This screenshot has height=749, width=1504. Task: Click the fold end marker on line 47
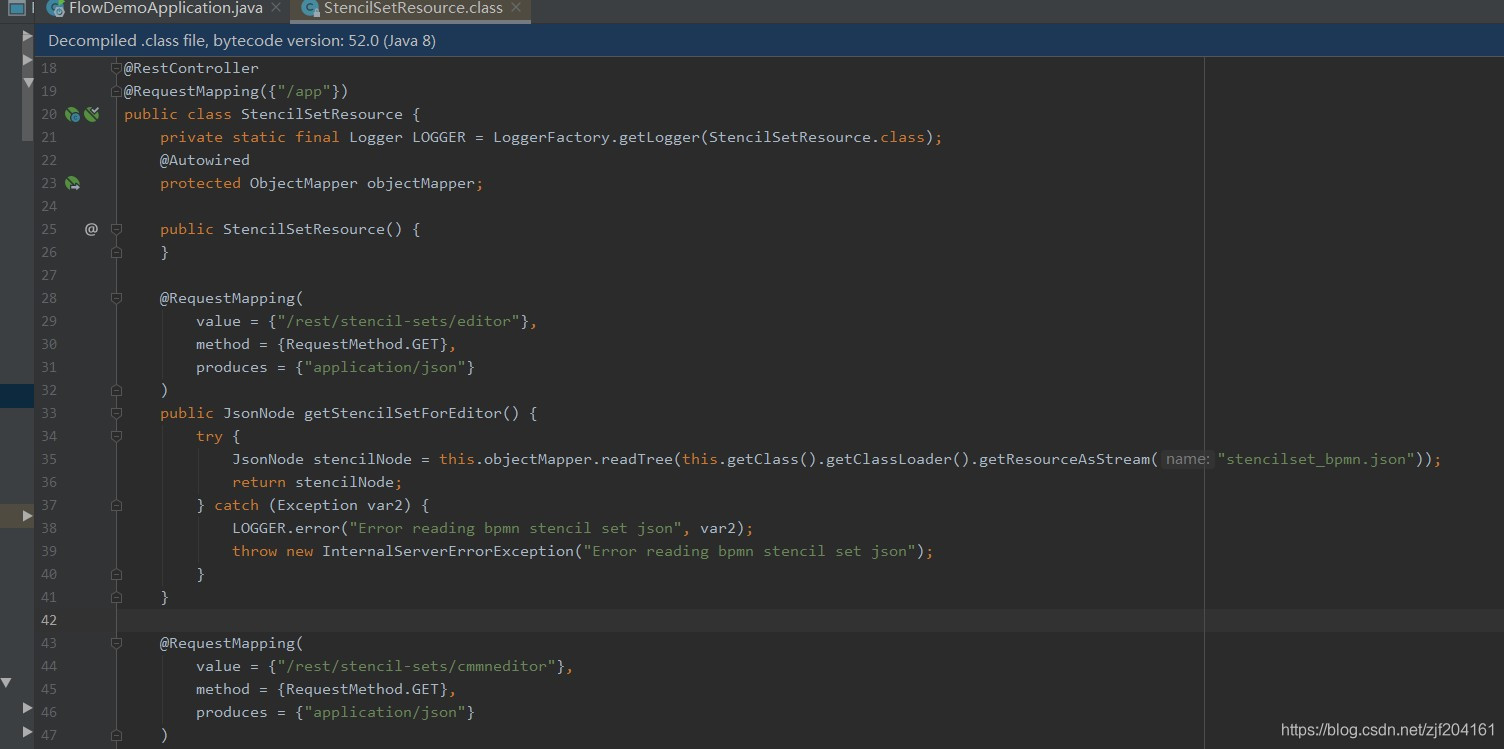116,735
